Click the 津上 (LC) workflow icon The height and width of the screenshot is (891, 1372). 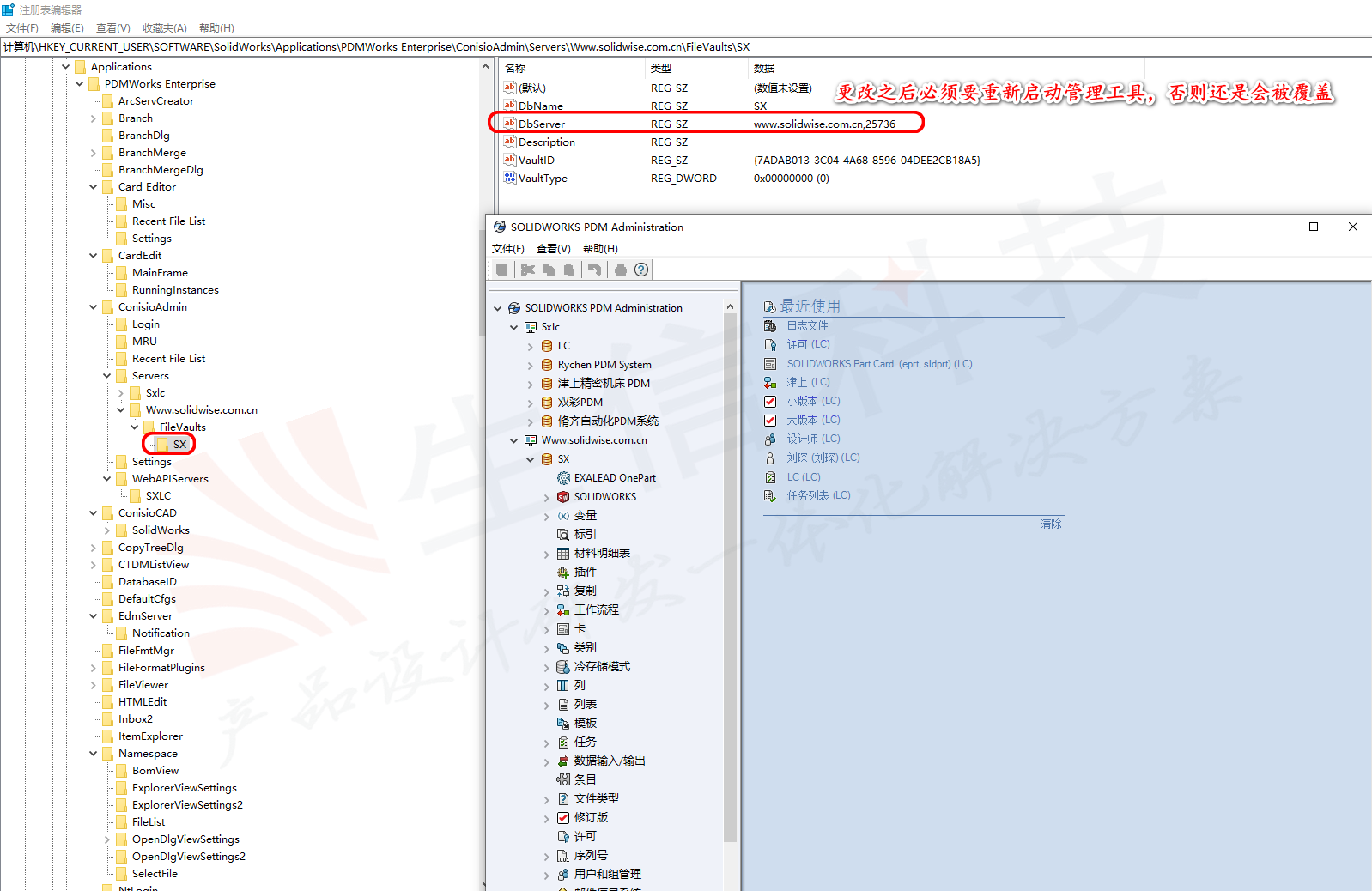(x=770, y=383)
